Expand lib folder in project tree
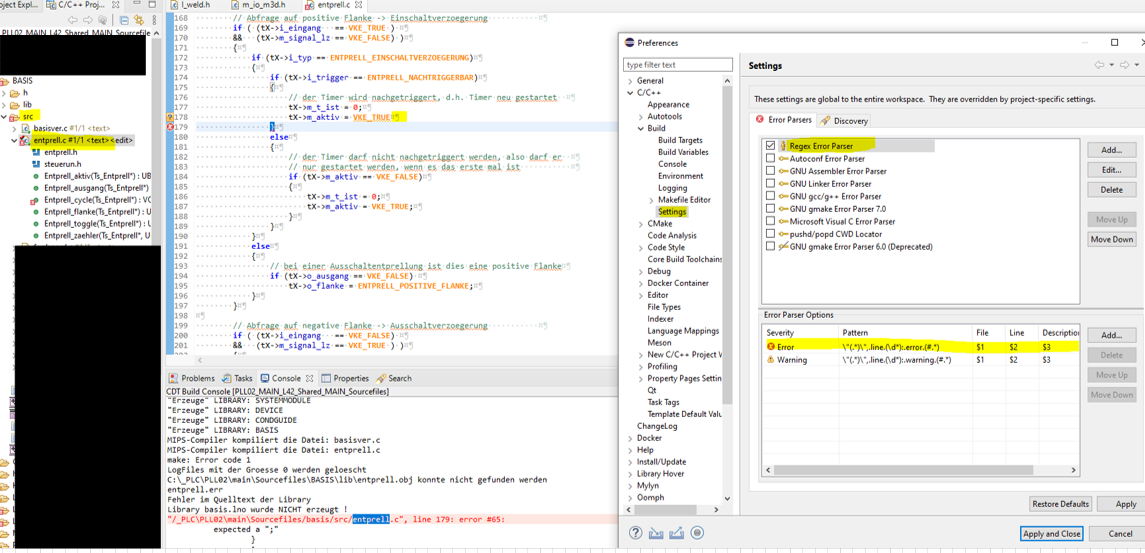The image size is (1145, 553). click(5, 105)
